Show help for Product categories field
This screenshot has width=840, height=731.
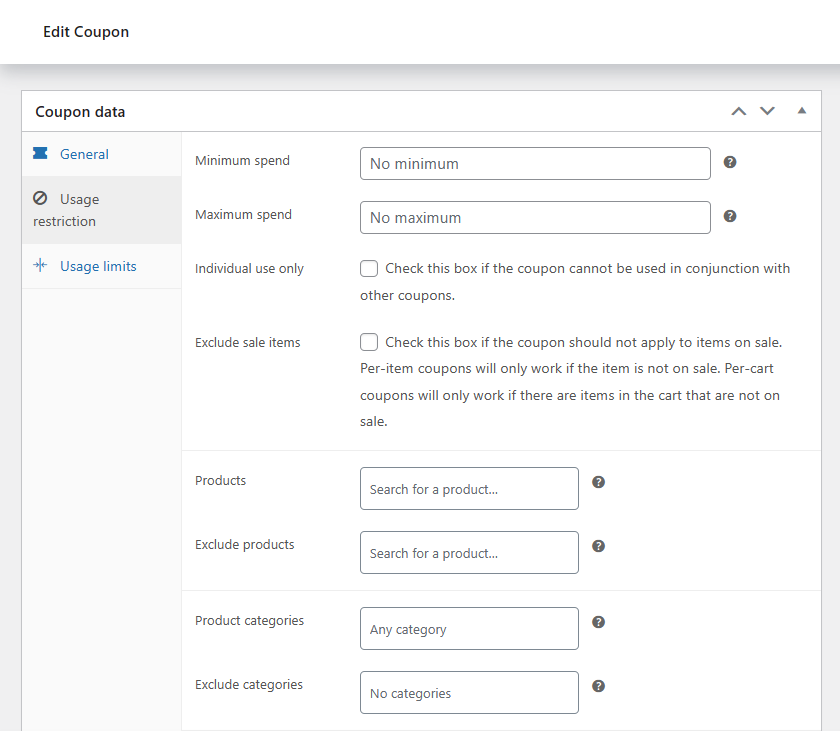(598, 622)
